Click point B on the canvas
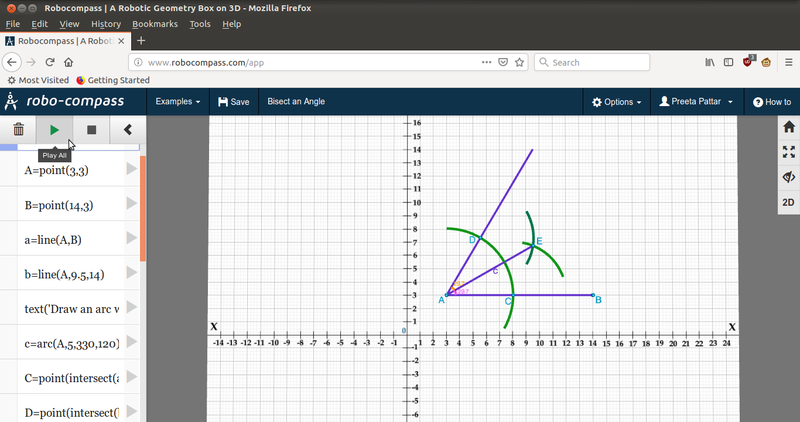The image size is (800, 422). (x=593, y=295)
